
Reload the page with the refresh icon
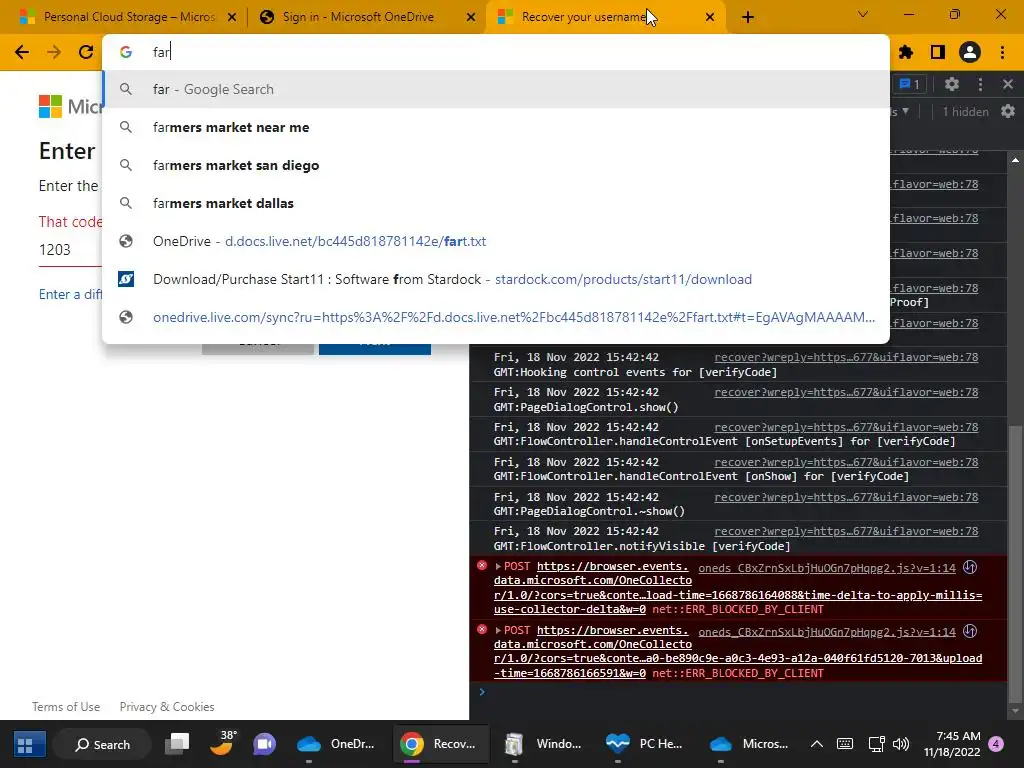pyautogui.click(x=86, y=52)
